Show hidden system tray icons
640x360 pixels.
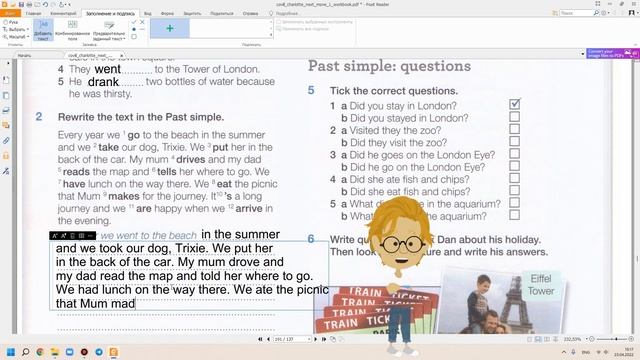click(x=564, y=352)
